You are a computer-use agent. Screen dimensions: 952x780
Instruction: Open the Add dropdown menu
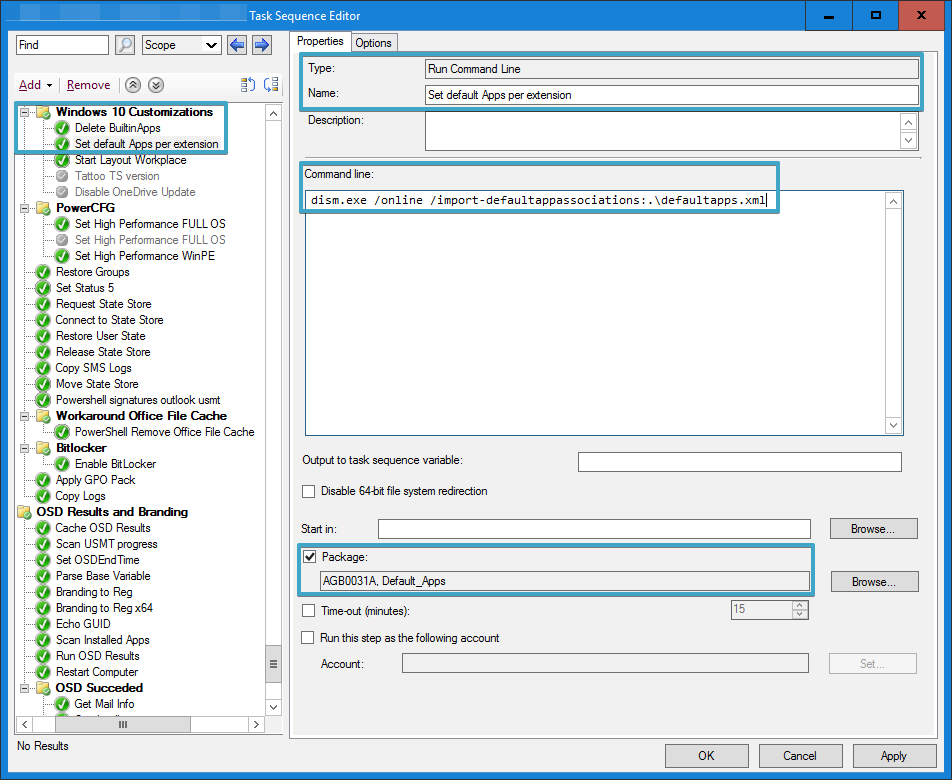coord(35,85)
